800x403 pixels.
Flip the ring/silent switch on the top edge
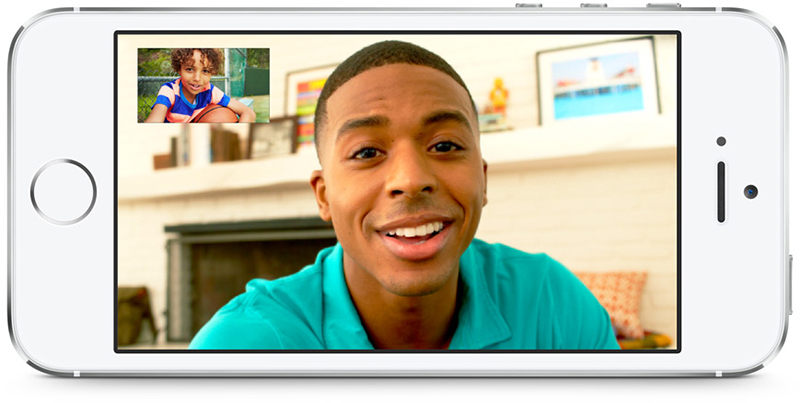[x=662, y=6]
